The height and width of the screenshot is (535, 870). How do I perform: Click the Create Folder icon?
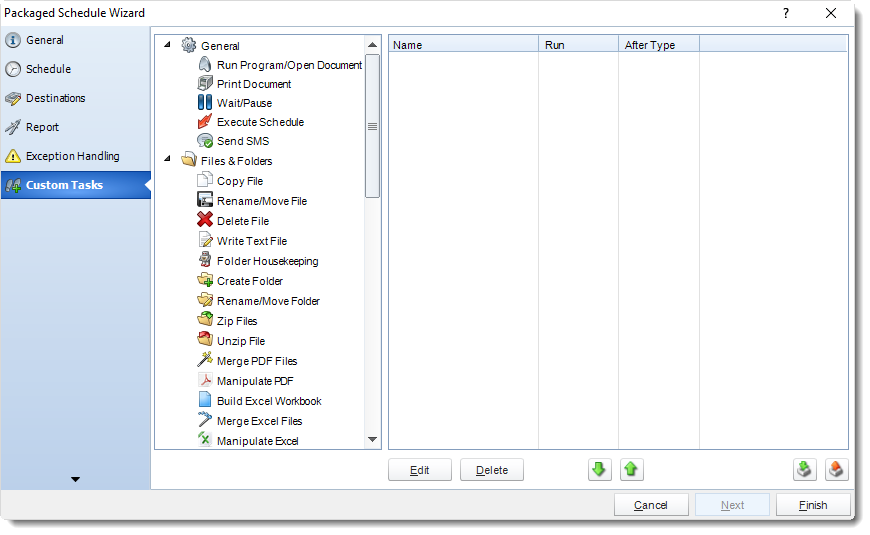click(x=205, y=280)
